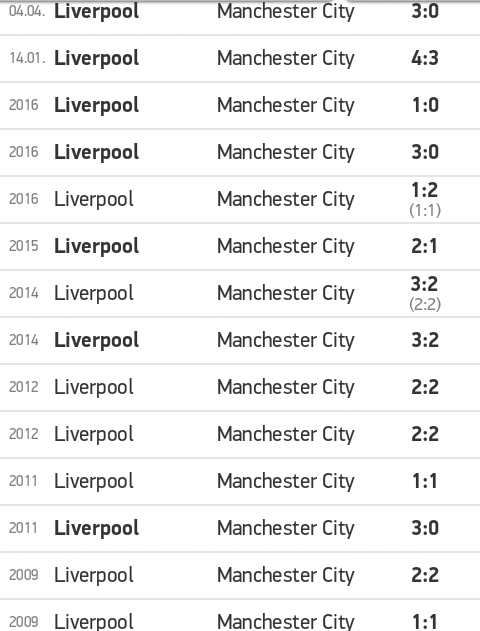Image resolution: width=480 pixels, height=631 pixels.
Task: Click bold Liverpool in the 2015 row
Action: 97,246
